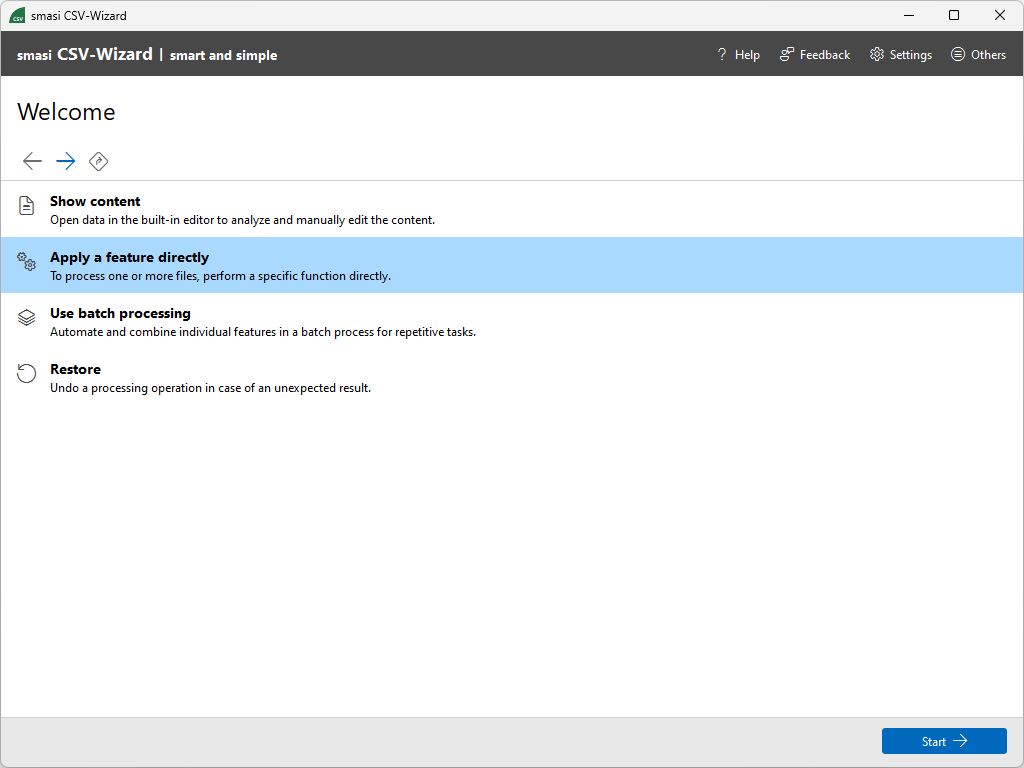Click the question mark Help icon
1024x768 pixels.
722,54
